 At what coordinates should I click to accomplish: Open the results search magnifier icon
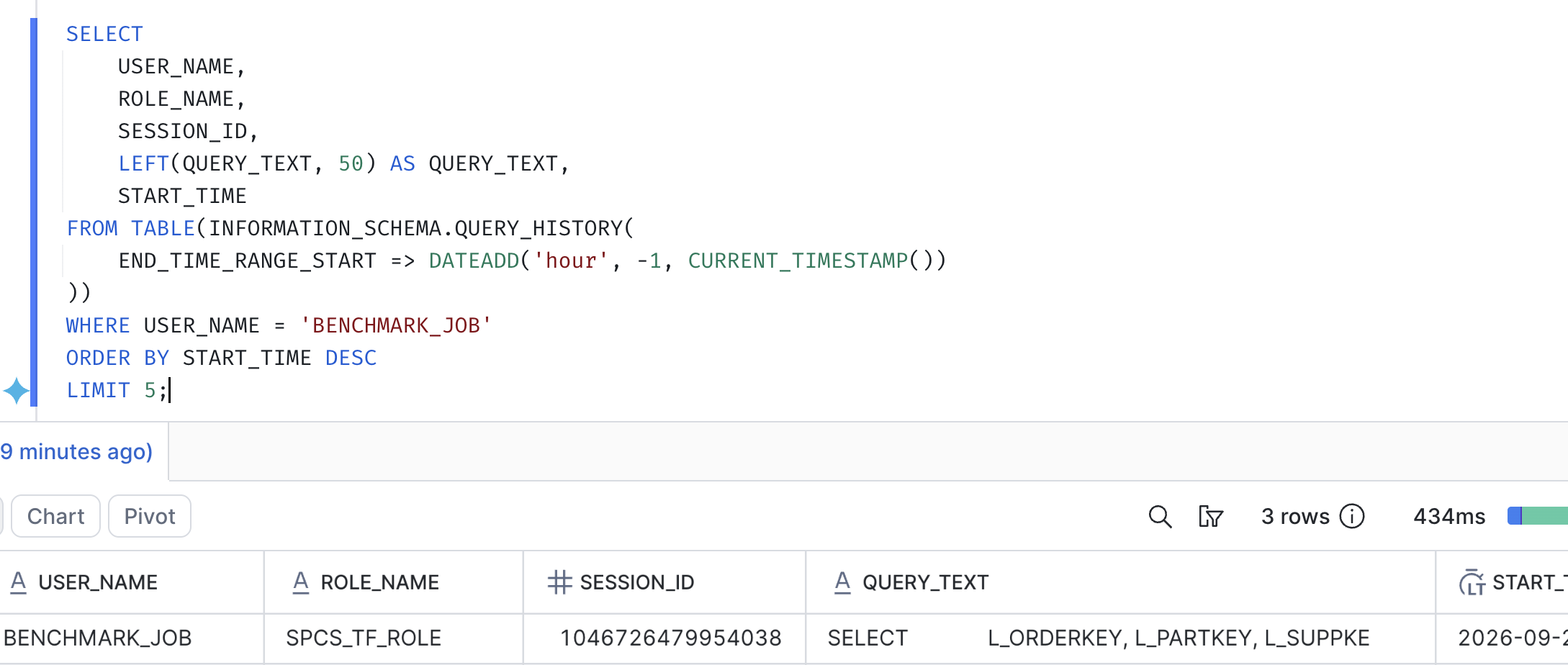point(1160,516)
